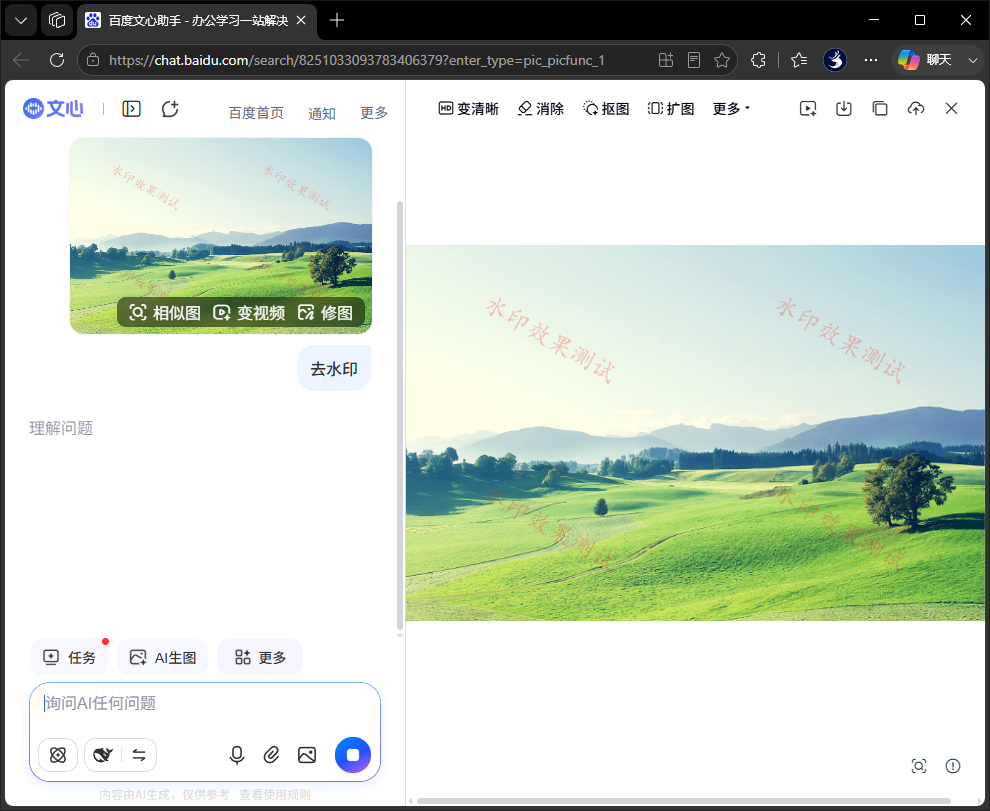Click 相似图 on the image thumbnail

tap(165, 313)
